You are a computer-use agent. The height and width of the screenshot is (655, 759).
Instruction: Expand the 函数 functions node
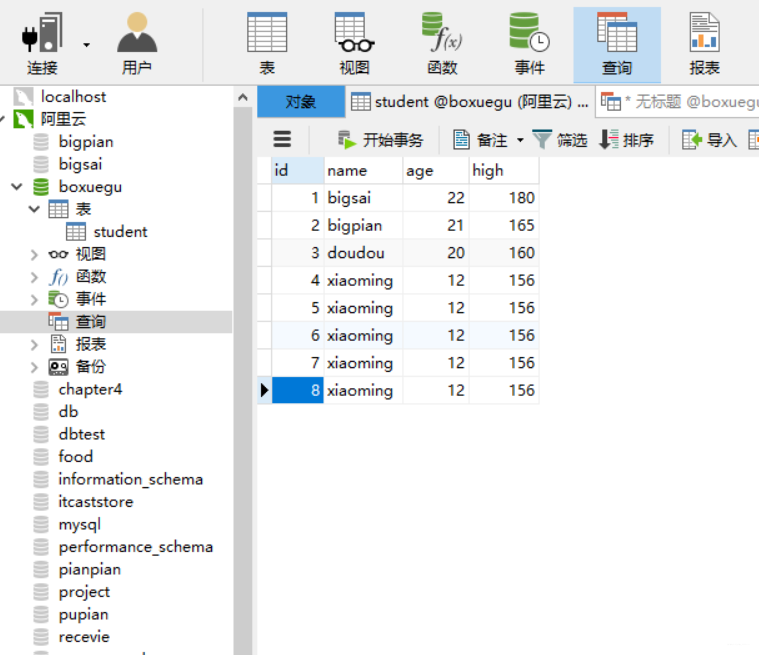34,276
